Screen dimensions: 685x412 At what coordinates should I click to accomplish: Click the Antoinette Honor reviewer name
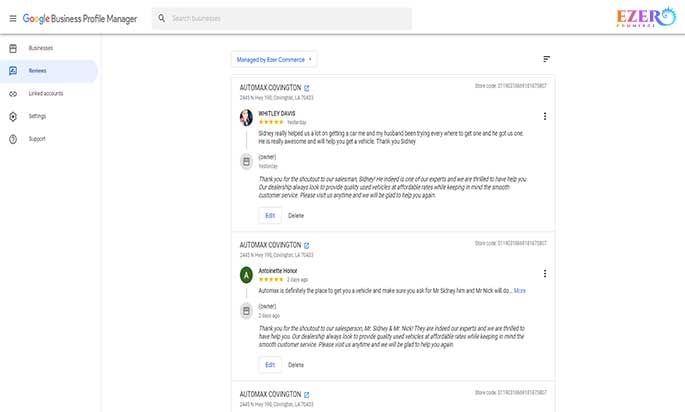tap(277, 270)
